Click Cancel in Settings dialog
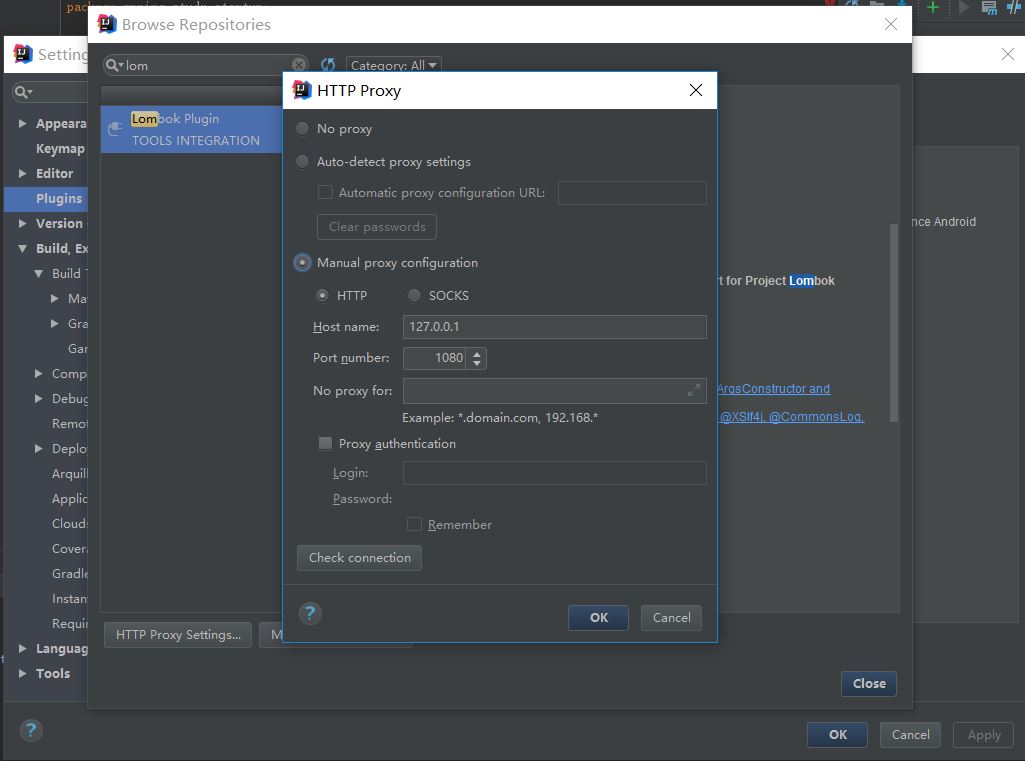 (x=910, y=735)
